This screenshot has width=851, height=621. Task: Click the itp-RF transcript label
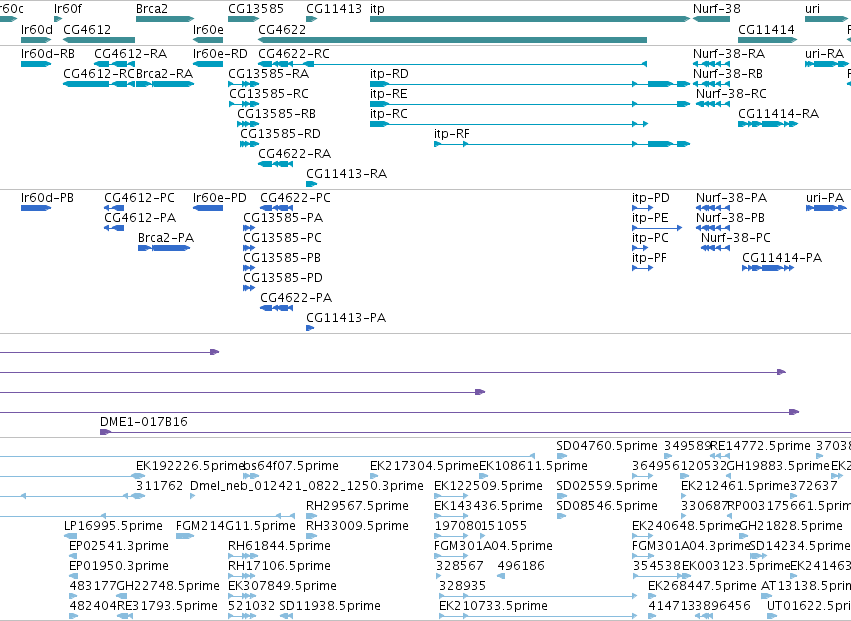452,134
